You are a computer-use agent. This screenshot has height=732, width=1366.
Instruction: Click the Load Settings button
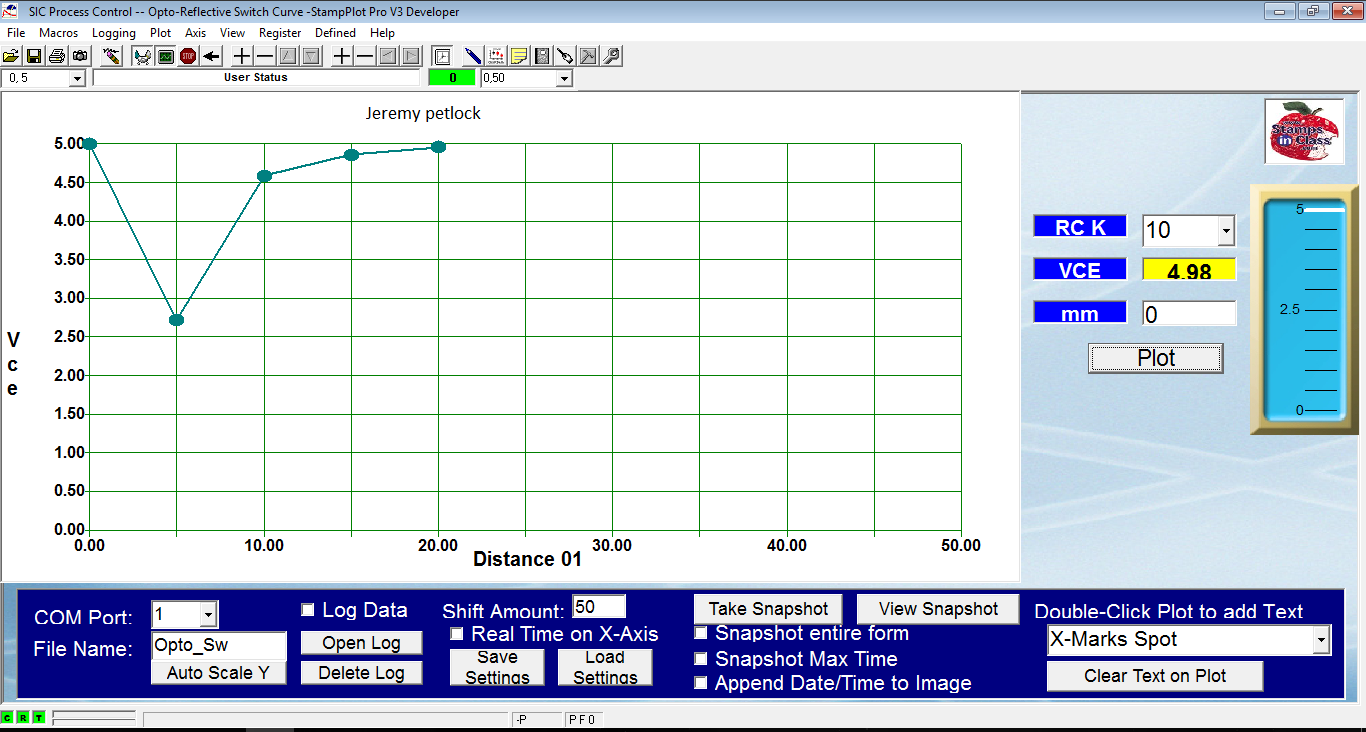pos(605,667)
